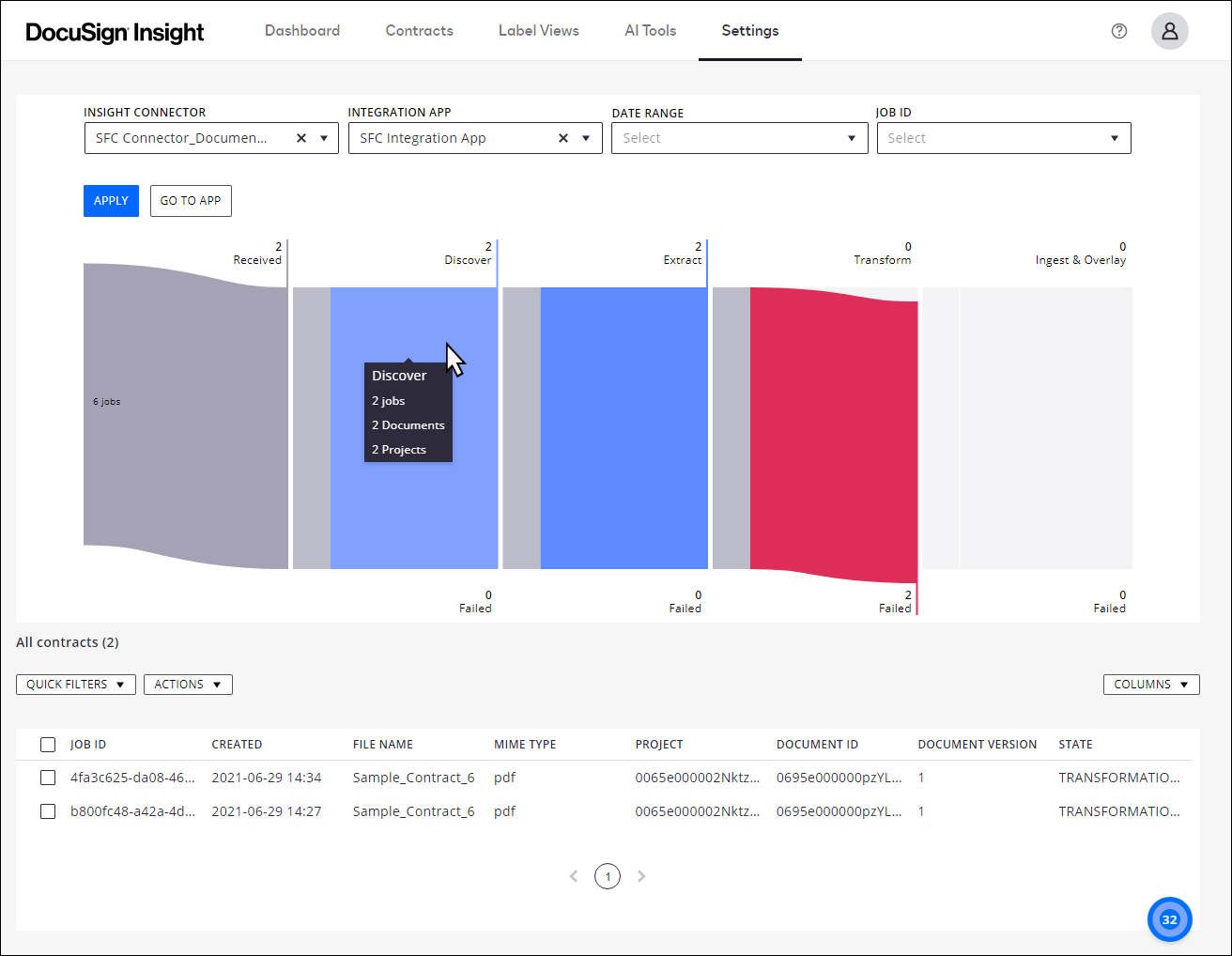Sort by the State column header

(1075, 745)
